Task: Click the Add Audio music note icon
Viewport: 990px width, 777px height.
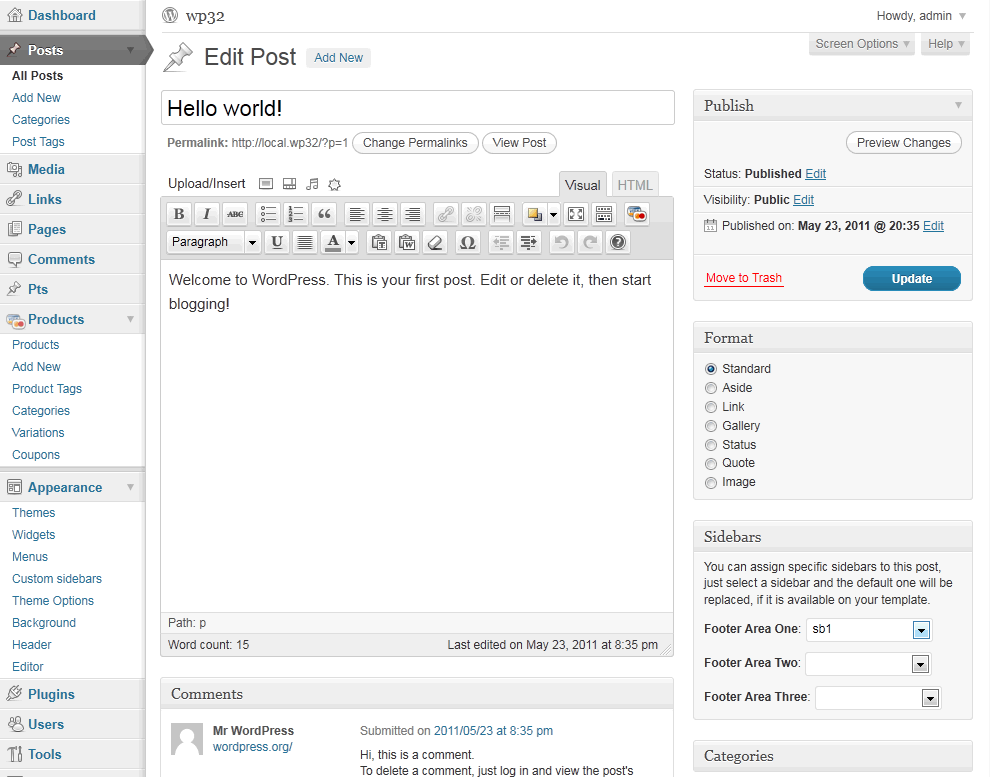Action: pos(312,184)
